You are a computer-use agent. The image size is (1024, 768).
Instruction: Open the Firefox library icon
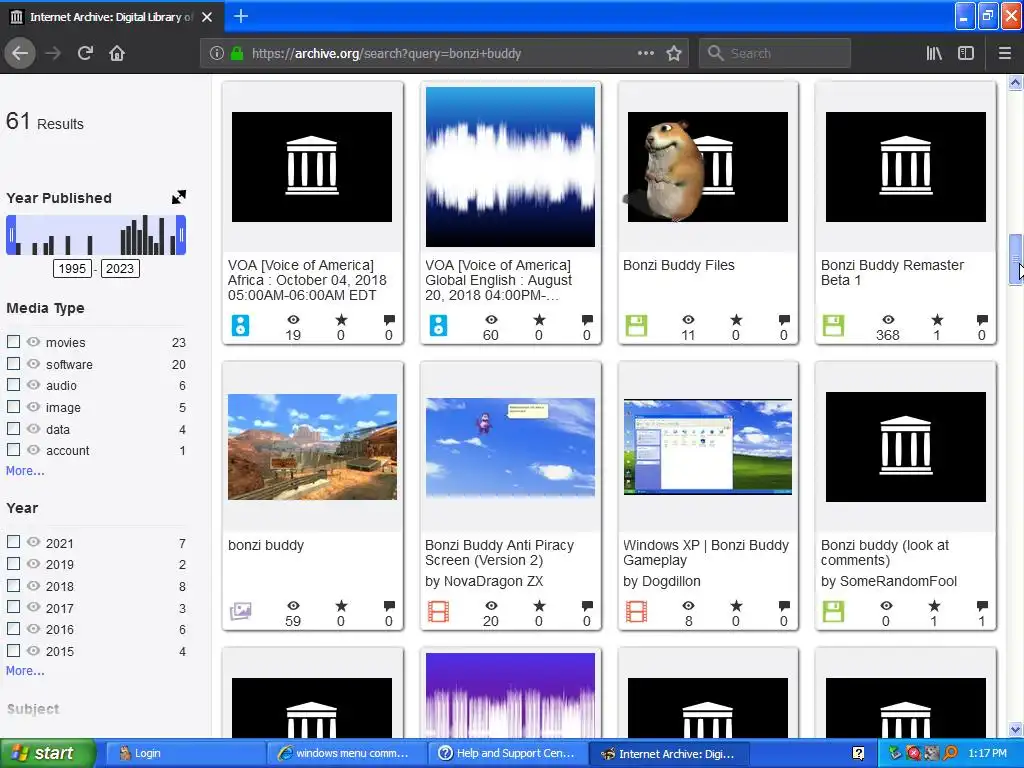point(934,54)
